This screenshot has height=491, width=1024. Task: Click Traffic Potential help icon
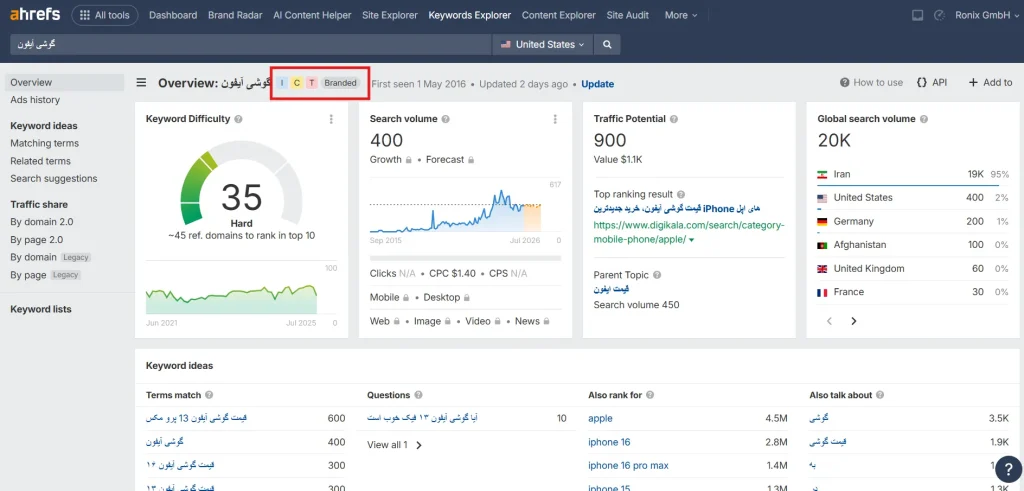pos(673,119)
